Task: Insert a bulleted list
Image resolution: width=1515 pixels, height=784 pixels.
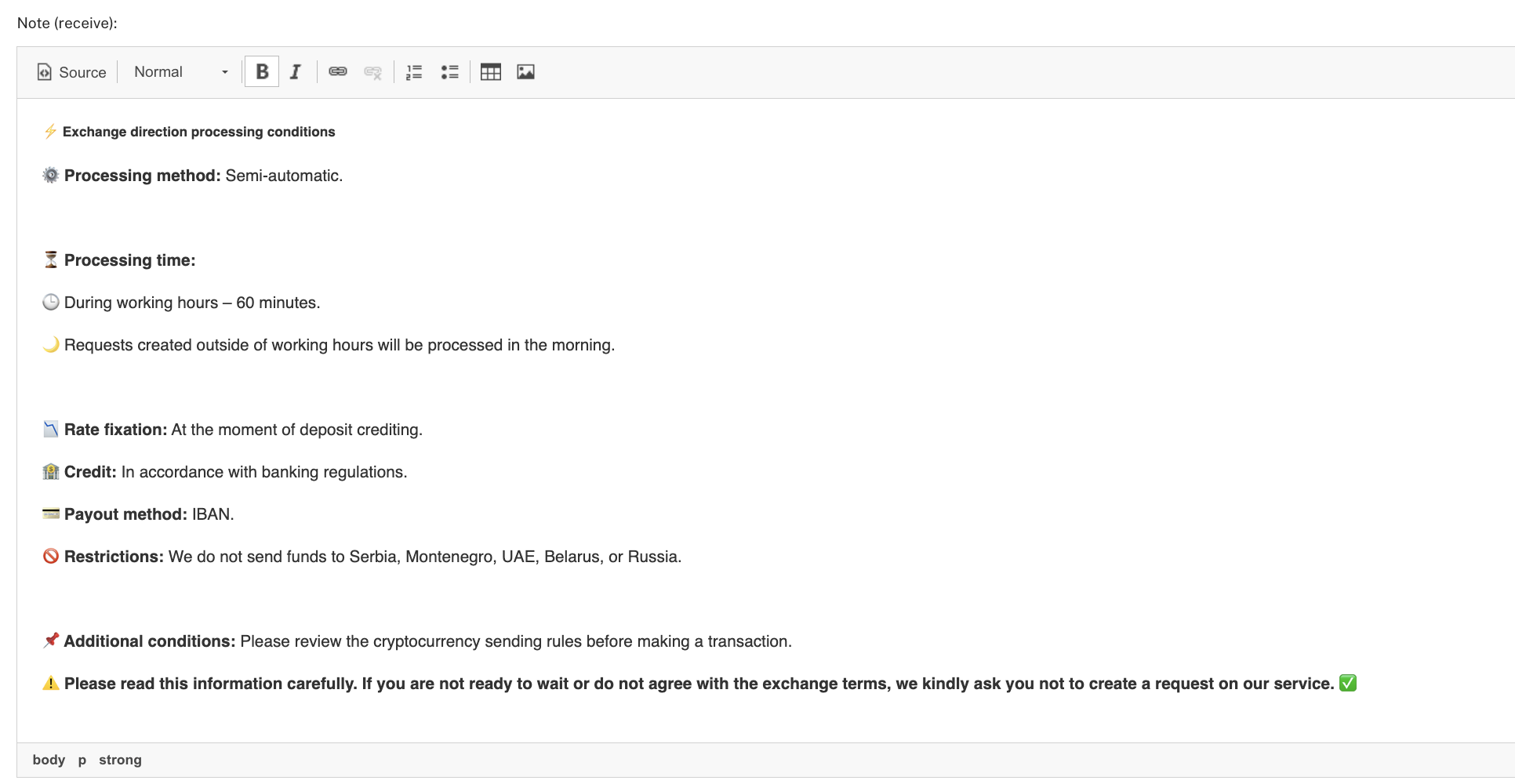Action: [x=449, y=72]
